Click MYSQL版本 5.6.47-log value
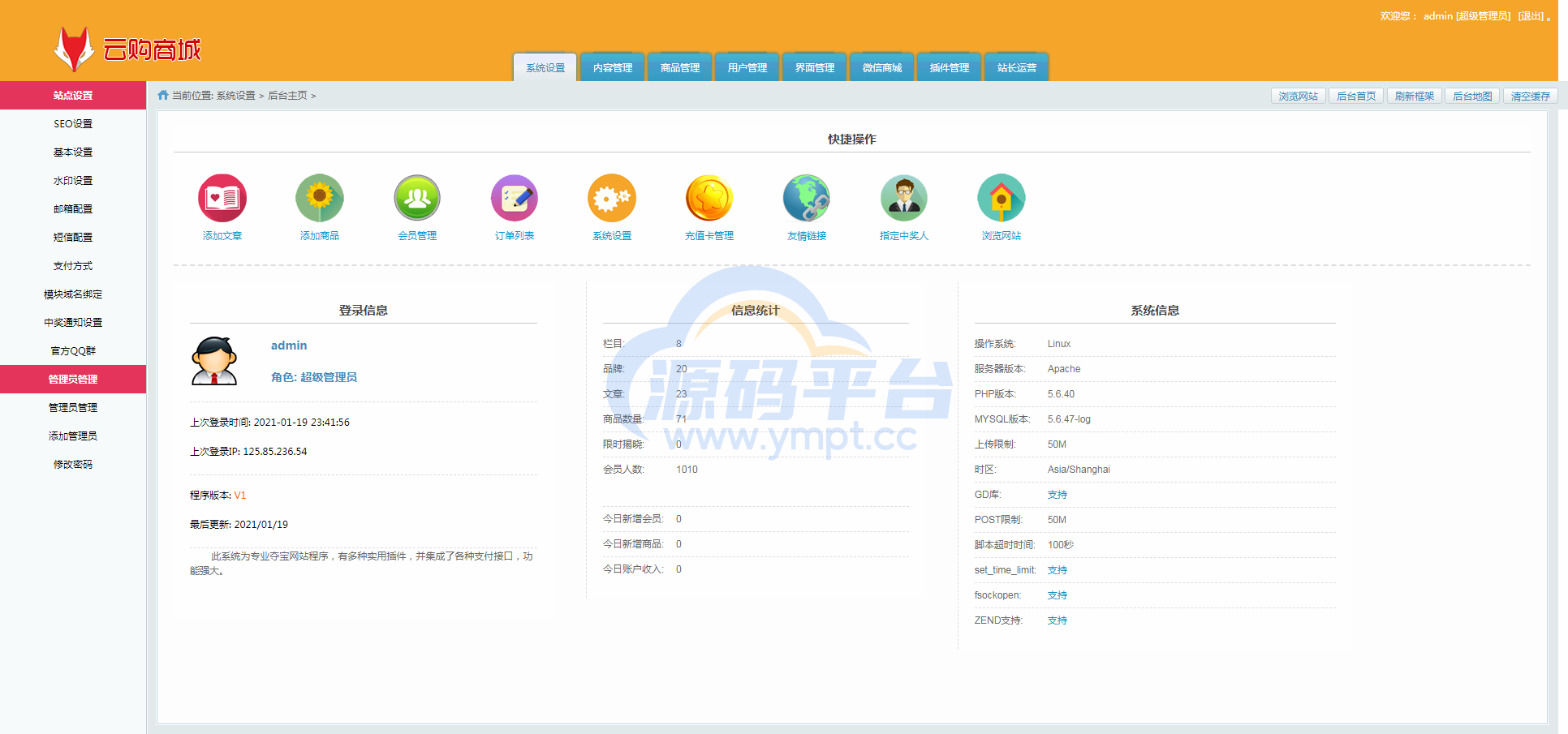This screenshot has height=734, width=1568. coord(1069,419)
